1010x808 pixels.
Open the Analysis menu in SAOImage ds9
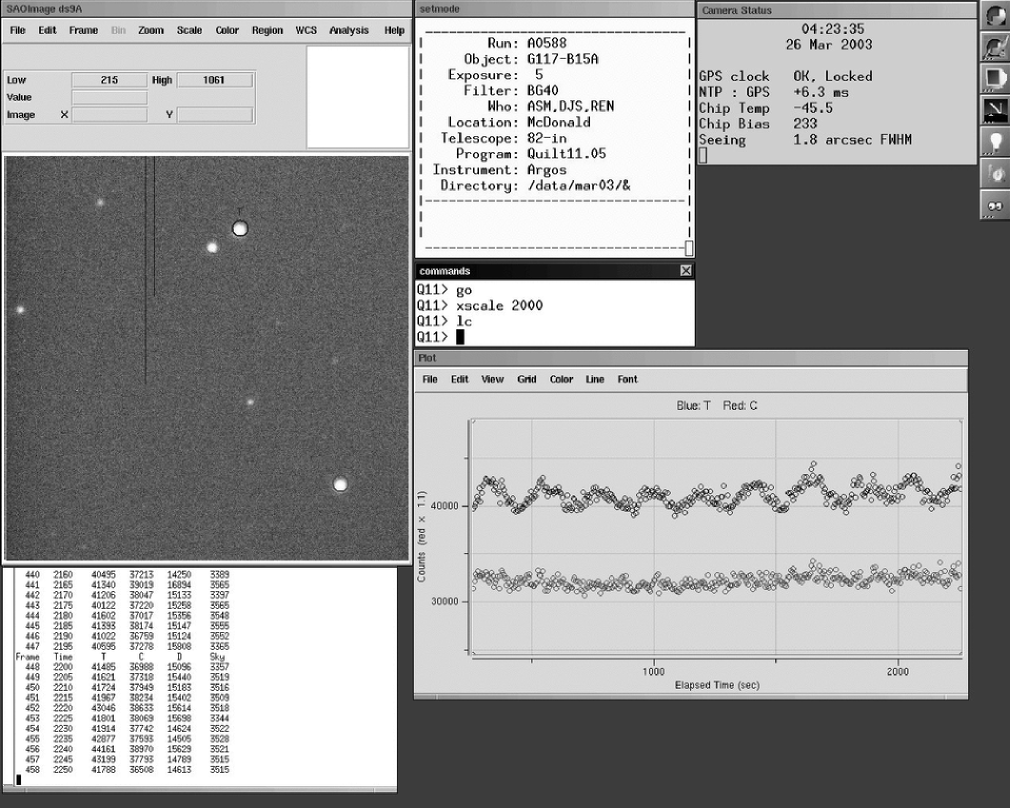pyautogui.click(x=349, y=30)
